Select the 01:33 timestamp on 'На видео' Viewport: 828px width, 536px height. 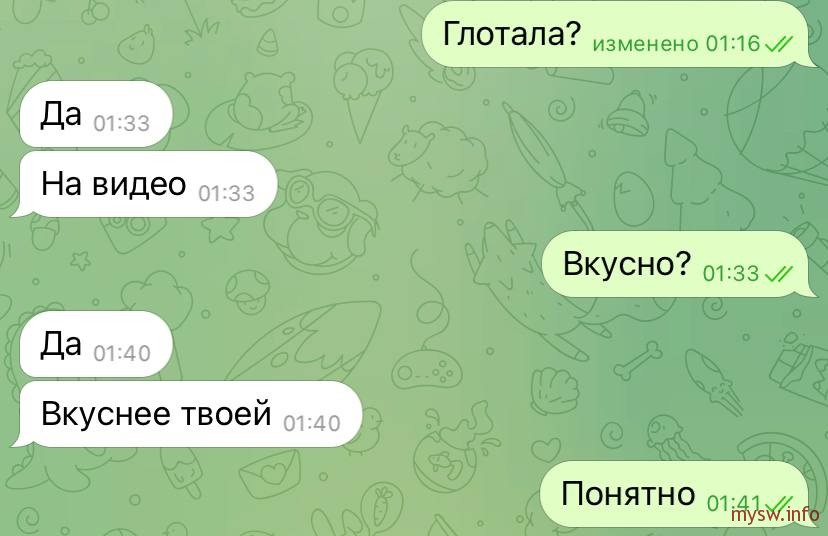point(227,193)
